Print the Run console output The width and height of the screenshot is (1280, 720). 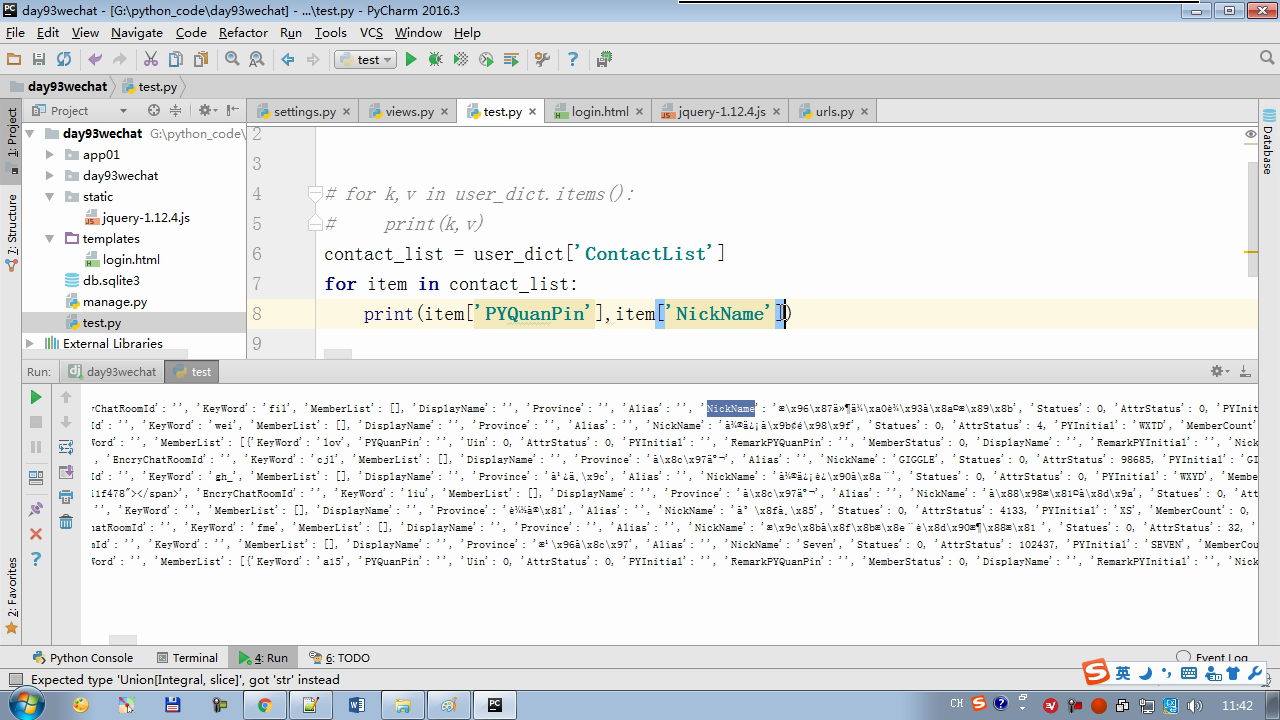[66, 497]
